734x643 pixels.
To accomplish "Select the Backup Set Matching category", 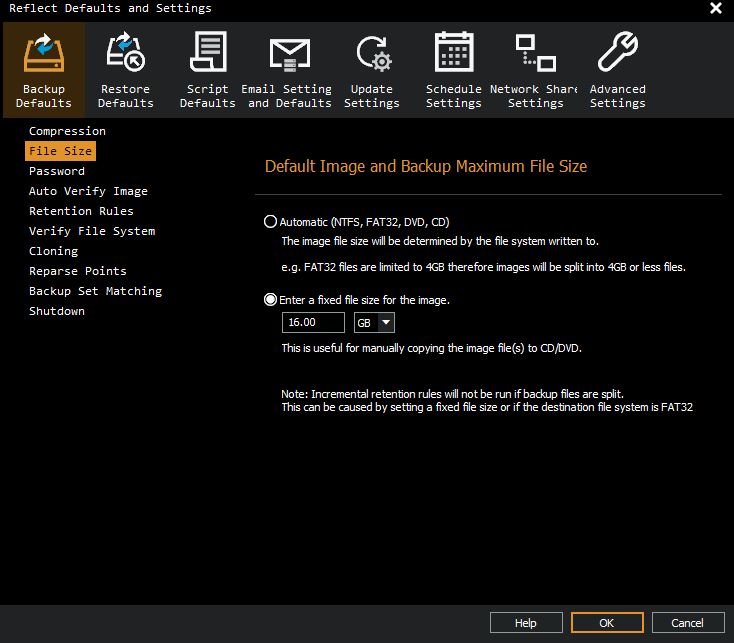I will 95,291.
